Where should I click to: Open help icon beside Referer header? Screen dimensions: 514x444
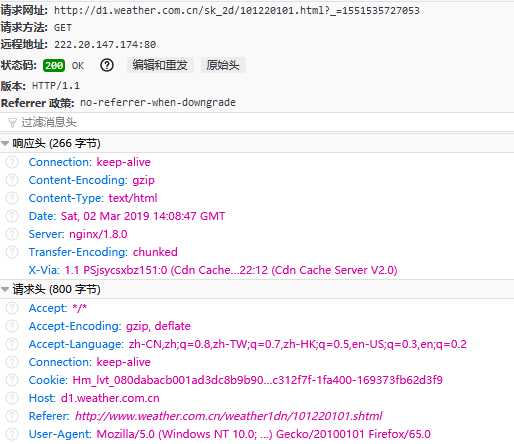pos(12,416)
